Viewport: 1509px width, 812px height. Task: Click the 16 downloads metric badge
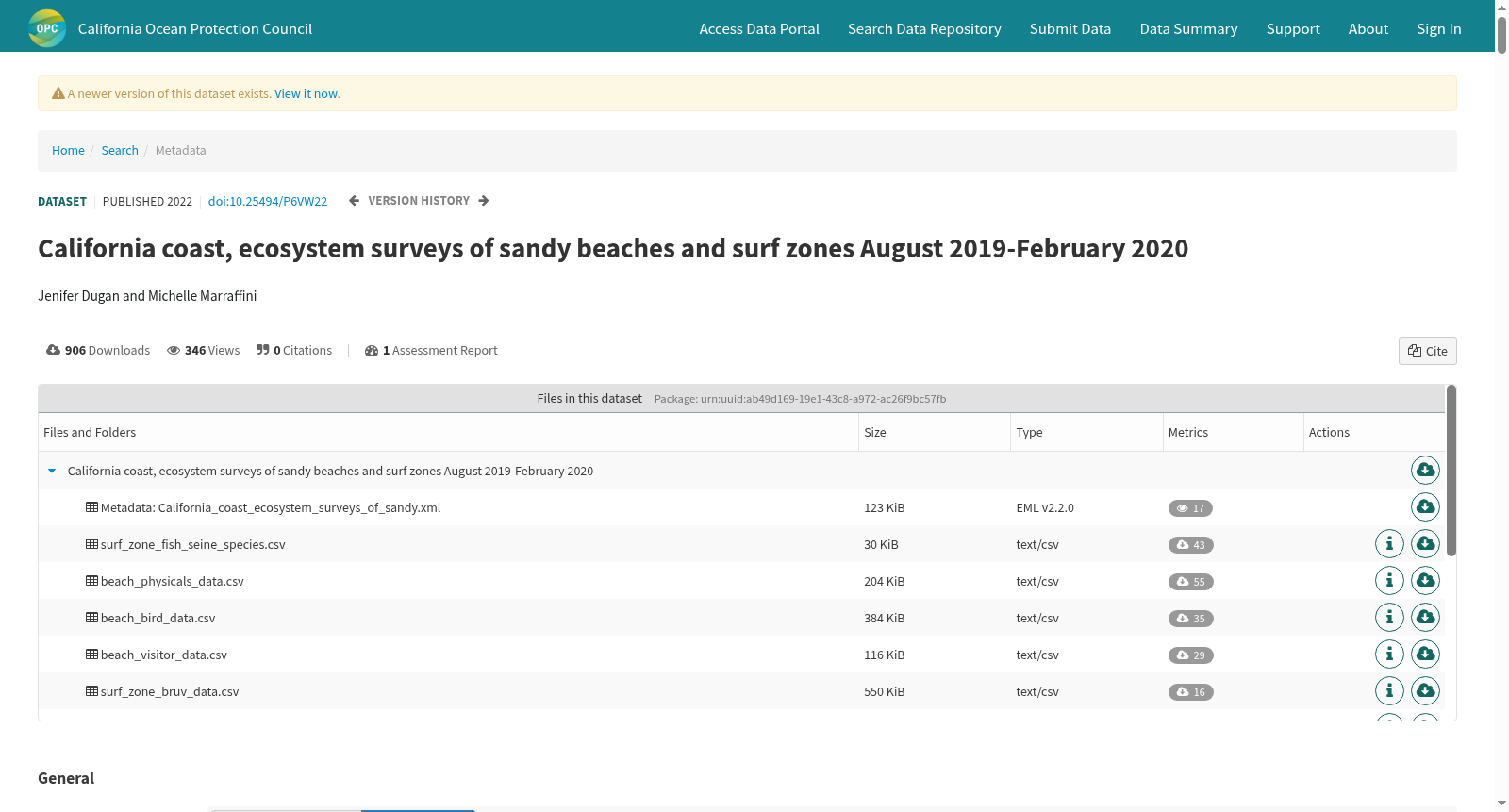tap(1190, 692)
